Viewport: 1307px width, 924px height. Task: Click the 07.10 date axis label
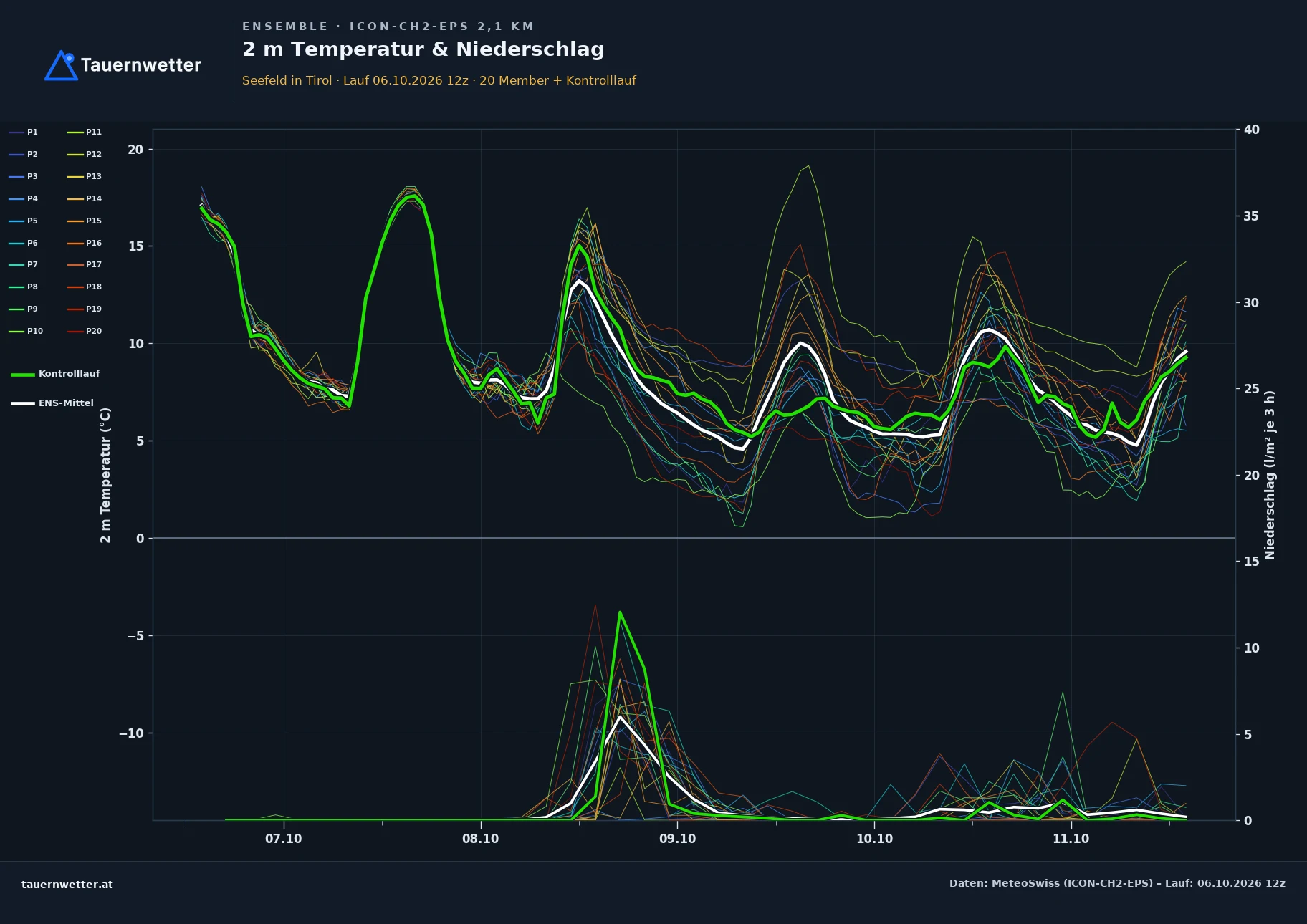(284, 839)
